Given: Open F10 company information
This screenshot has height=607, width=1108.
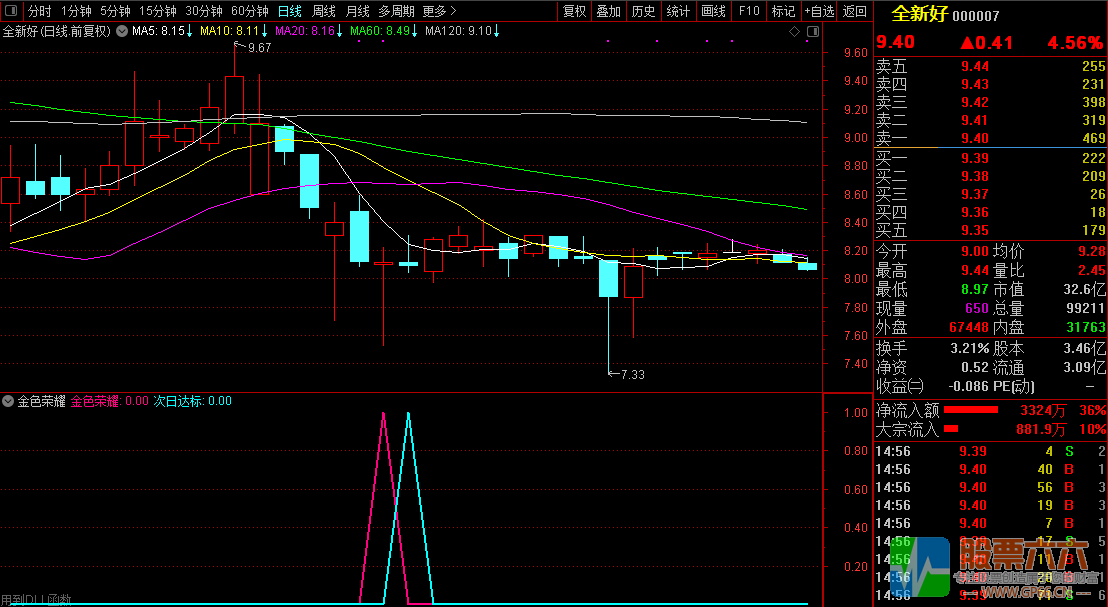Looking at the screenshot, I should click(748, 12).
